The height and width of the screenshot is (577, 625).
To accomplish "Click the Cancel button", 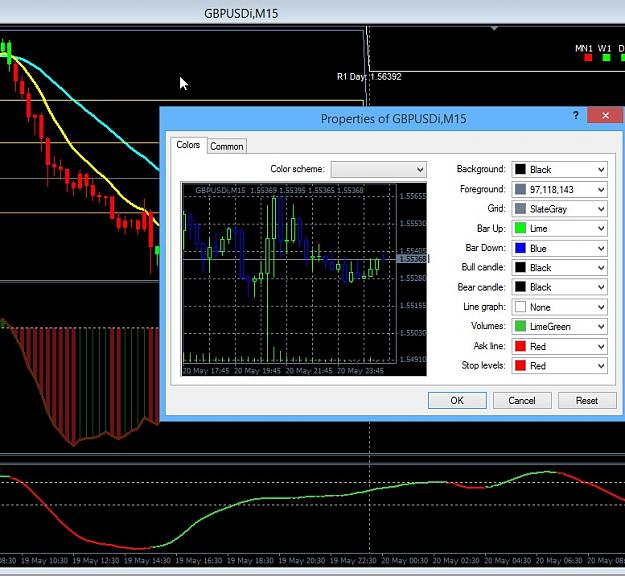I will (x=522, y=400).
